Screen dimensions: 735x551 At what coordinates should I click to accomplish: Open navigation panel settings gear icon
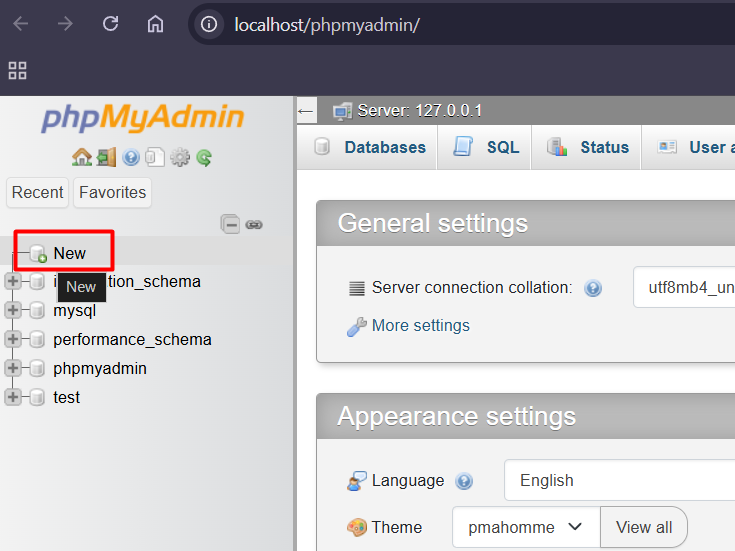180,157
